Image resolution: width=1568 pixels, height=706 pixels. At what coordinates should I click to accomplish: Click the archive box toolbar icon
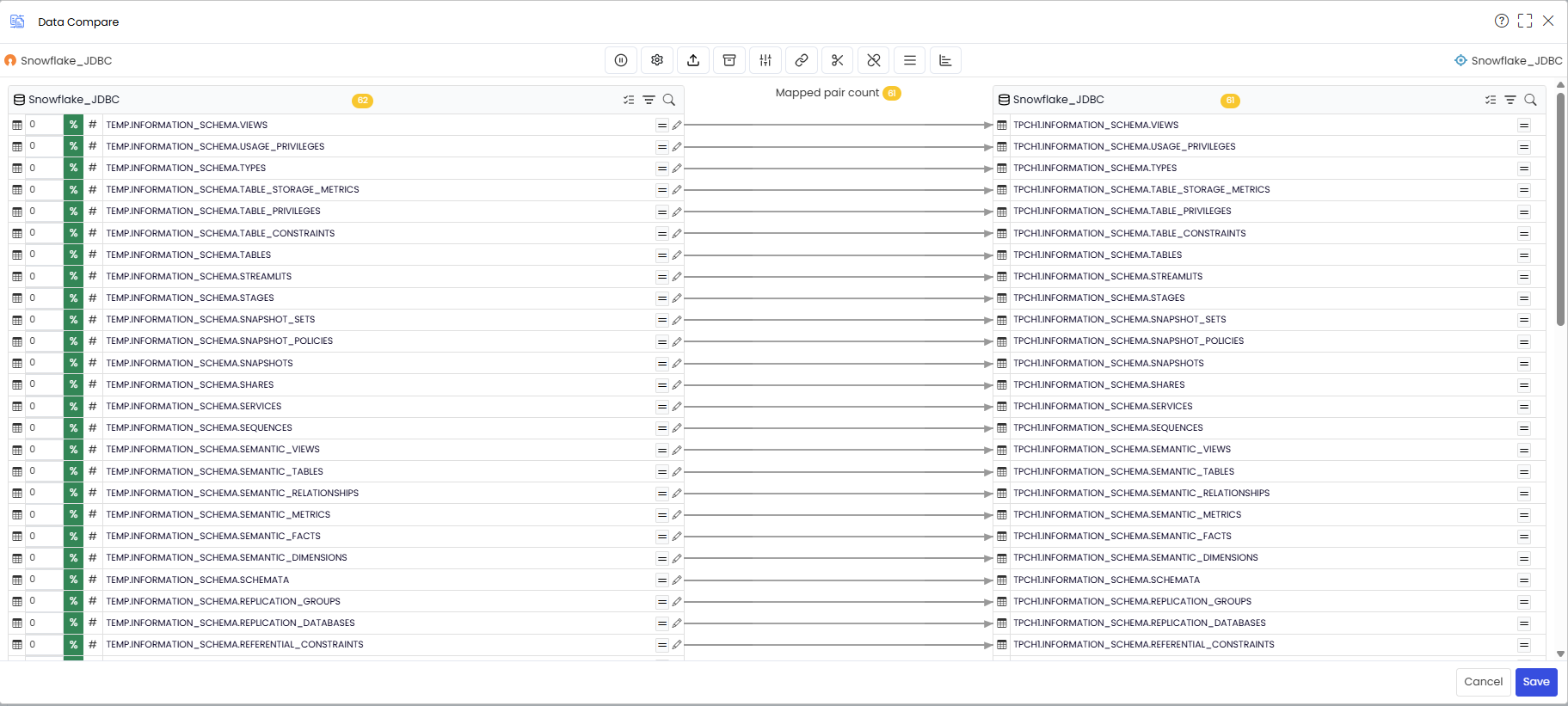(729, 60)
